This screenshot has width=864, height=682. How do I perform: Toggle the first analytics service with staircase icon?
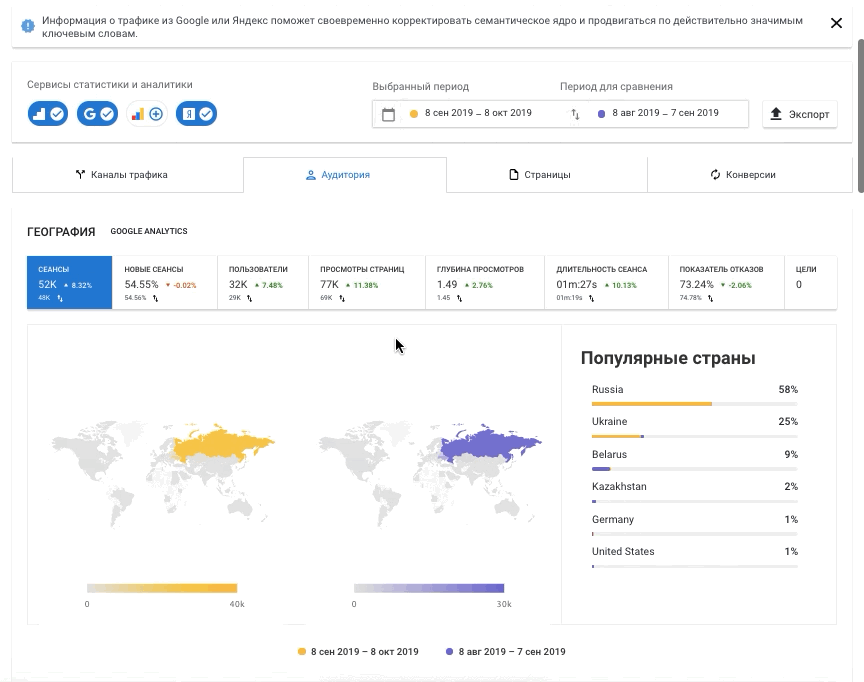coord(48,114)
